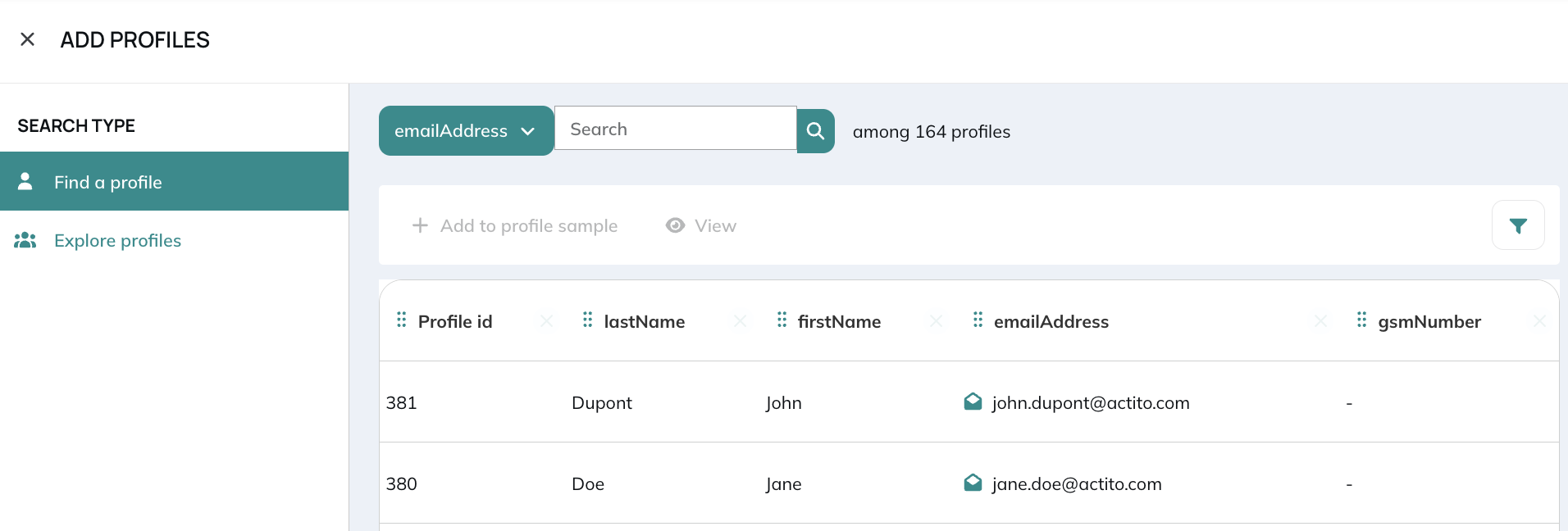
Task: Click the drag handle beside firstName column
Action: (x=782, y=320)
